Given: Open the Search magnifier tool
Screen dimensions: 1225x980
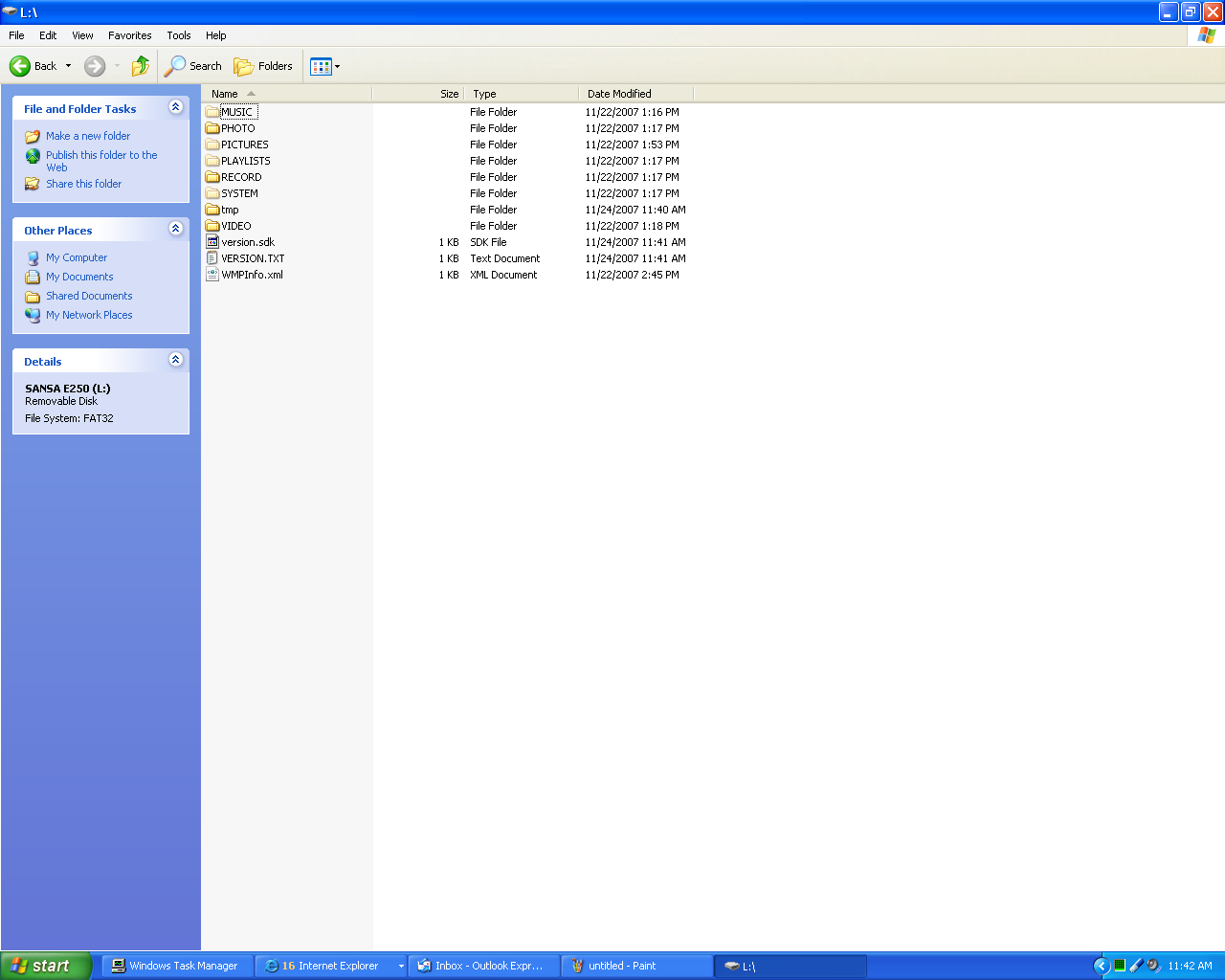Looking at the screenshot, I should pyautogui.click(x=175, y=66).
